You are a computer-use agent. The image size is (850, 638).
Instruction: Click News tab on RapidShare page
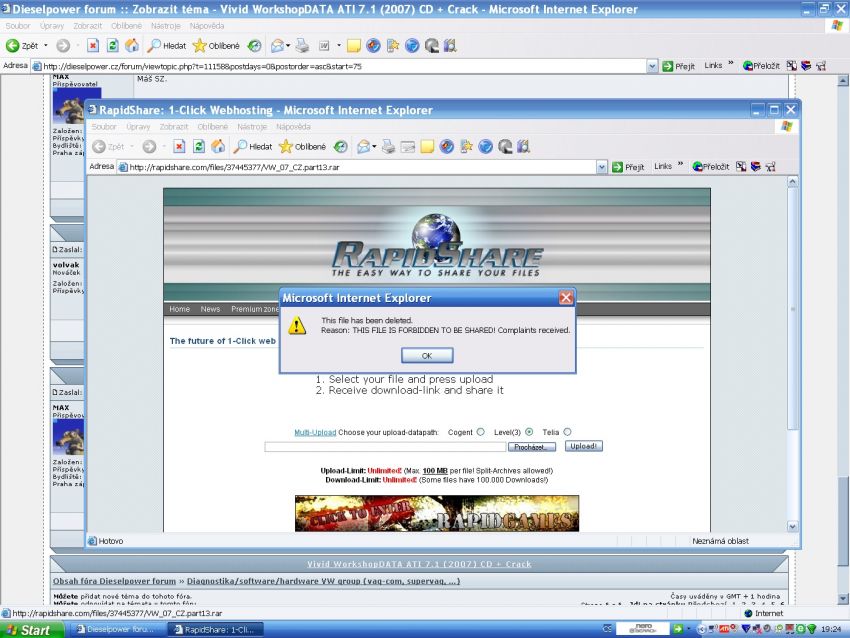point(210,309)
